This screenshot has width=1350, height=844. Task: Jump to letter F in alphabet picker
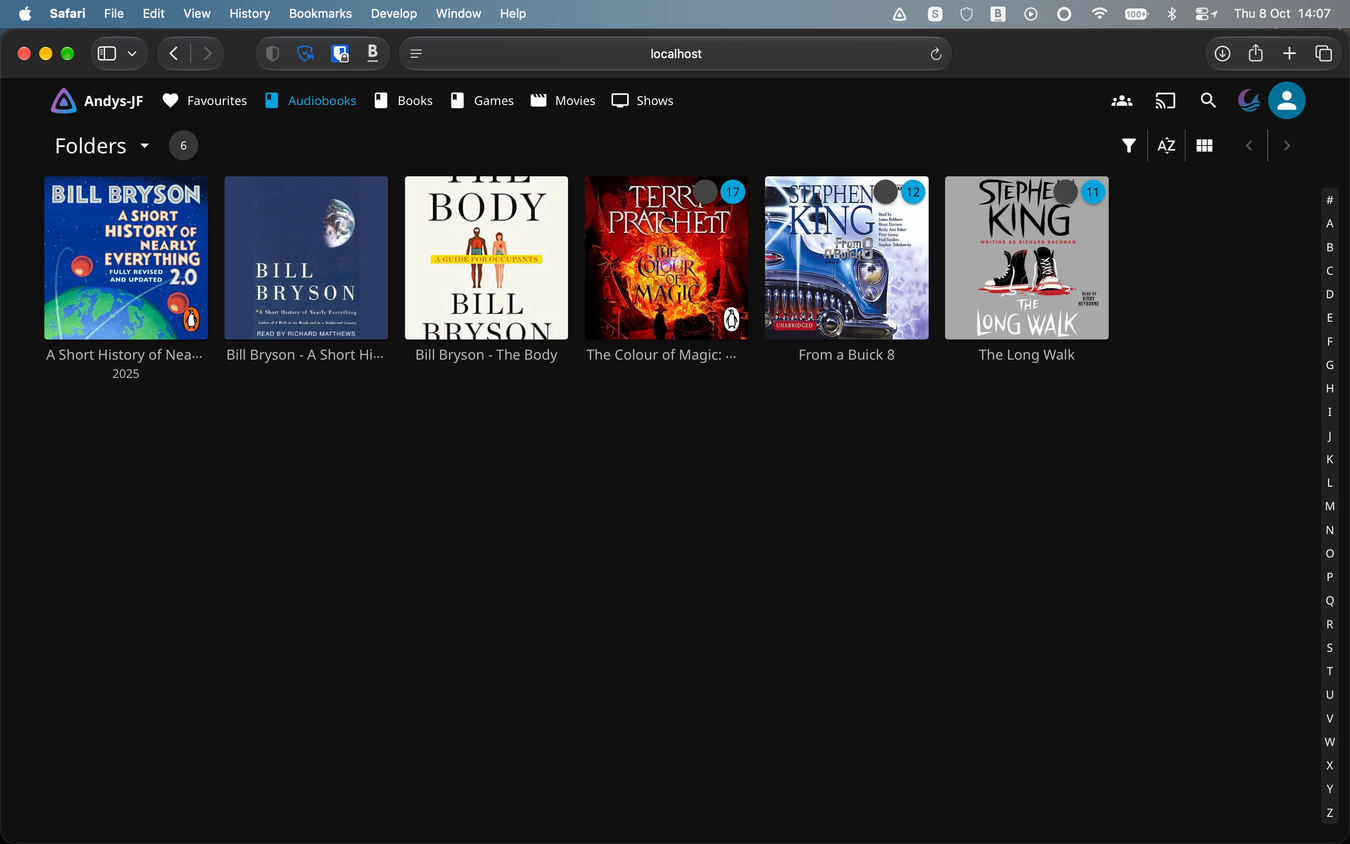[x=1330, y=341]
